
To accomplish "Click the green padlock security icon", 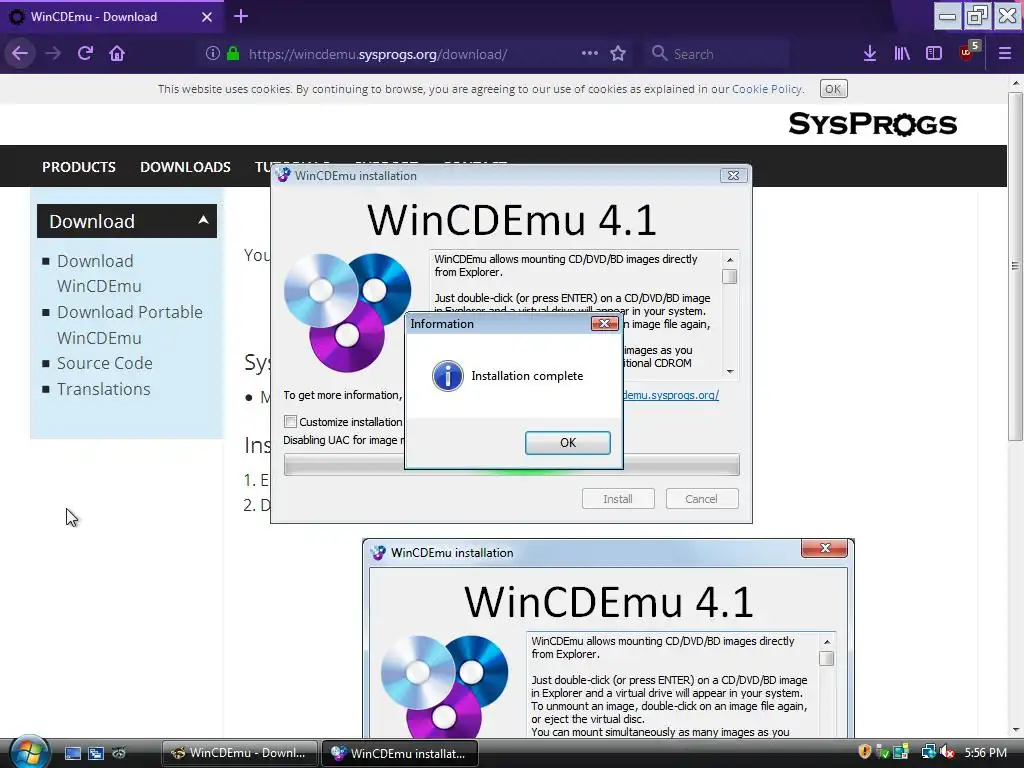I will (x=232, y=54).
